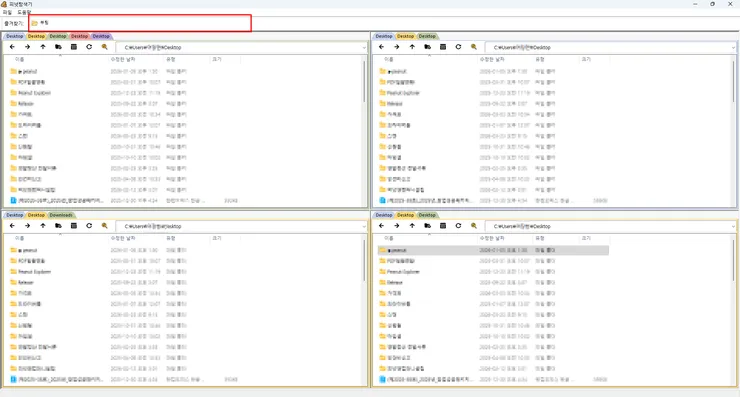Select 'Release' folder in top-right pane
Screen dimensions: 740x397
coord(391,104)
